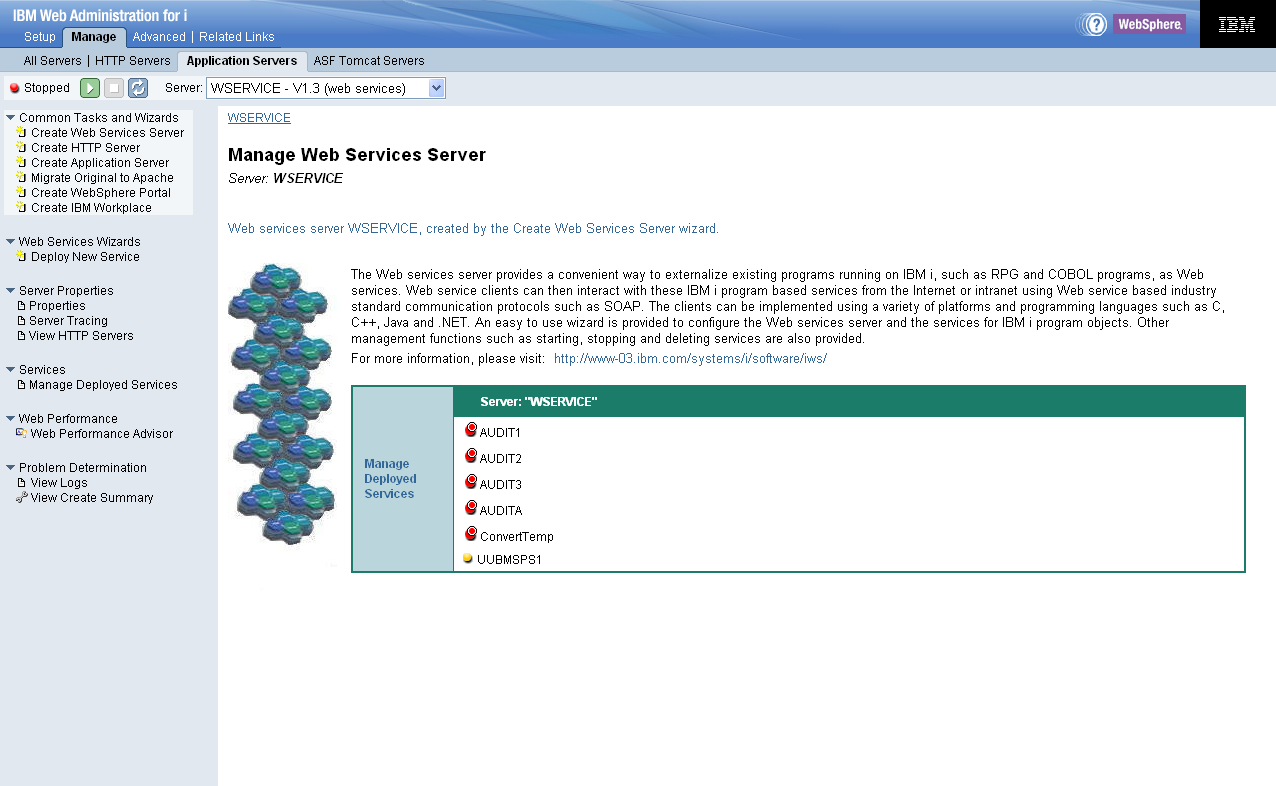1276x786 pixels.
Task: Click the red status icon beside AUDIT2
Action: pyautogui.click(x=471, y=456)
